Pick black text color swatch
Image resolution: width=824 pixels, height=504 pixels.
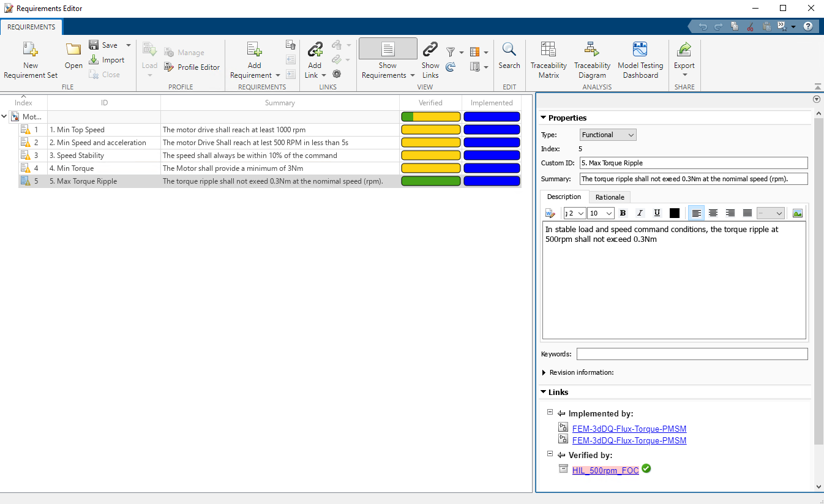pyautogui.click(x=674, y=213)
